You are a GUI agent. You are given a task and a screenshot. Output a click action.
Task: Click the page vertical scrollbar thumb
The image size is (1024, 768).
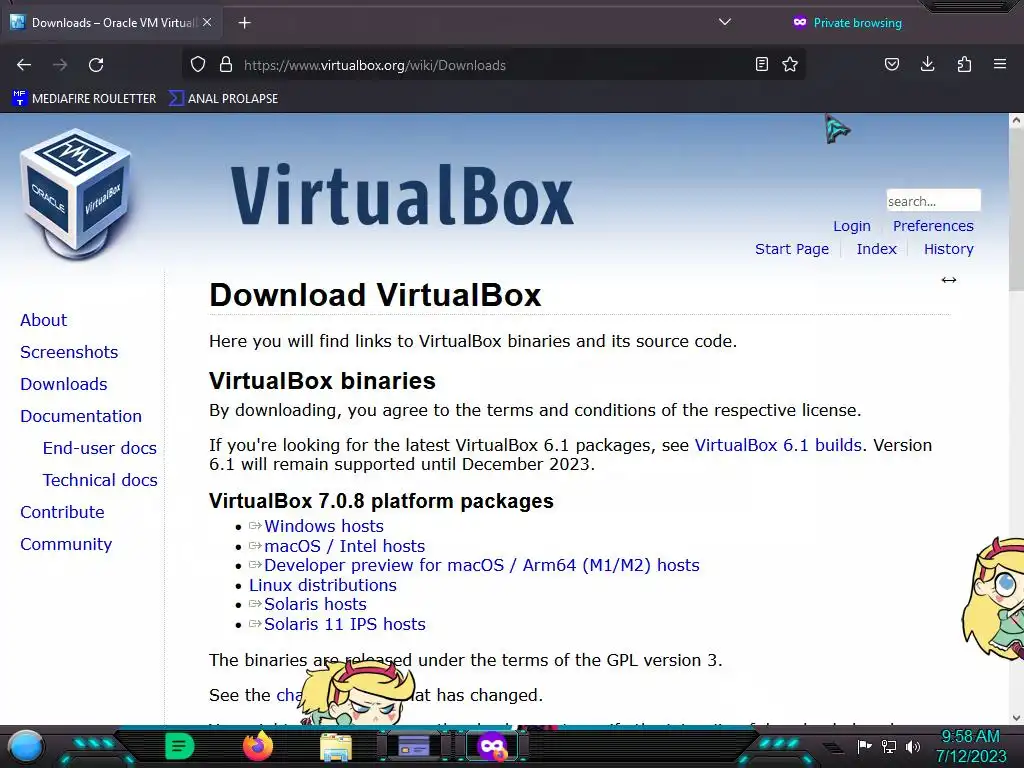(x=1016, y=209)
